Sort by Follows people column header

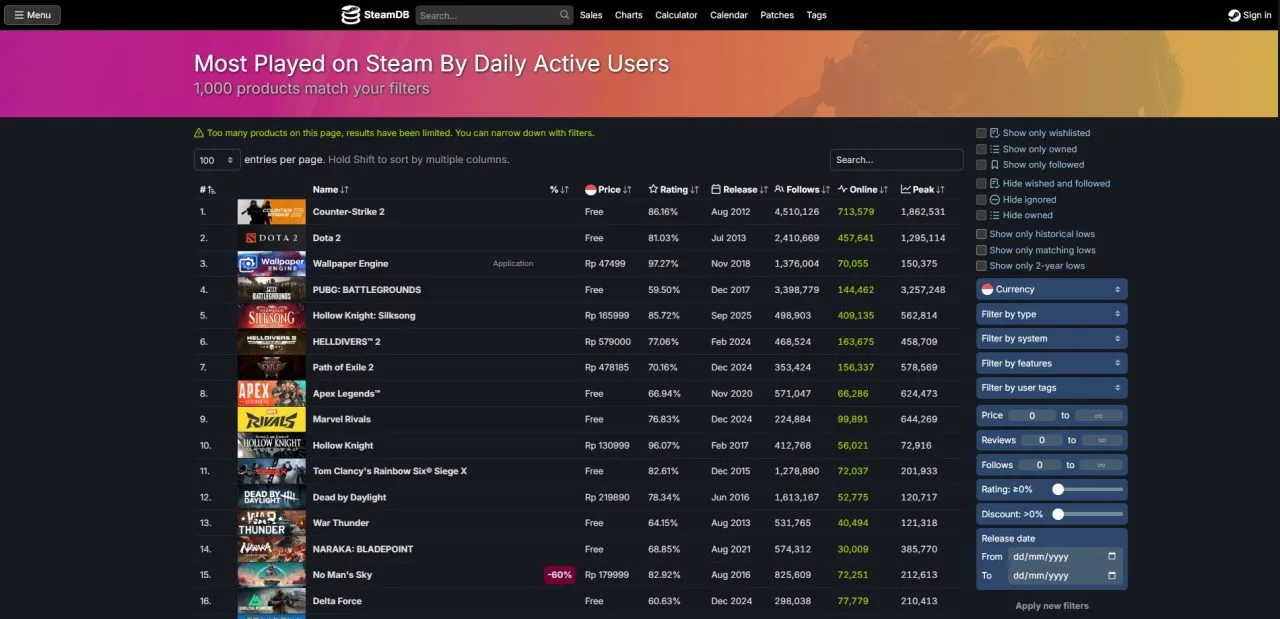(x=802, y=189)
